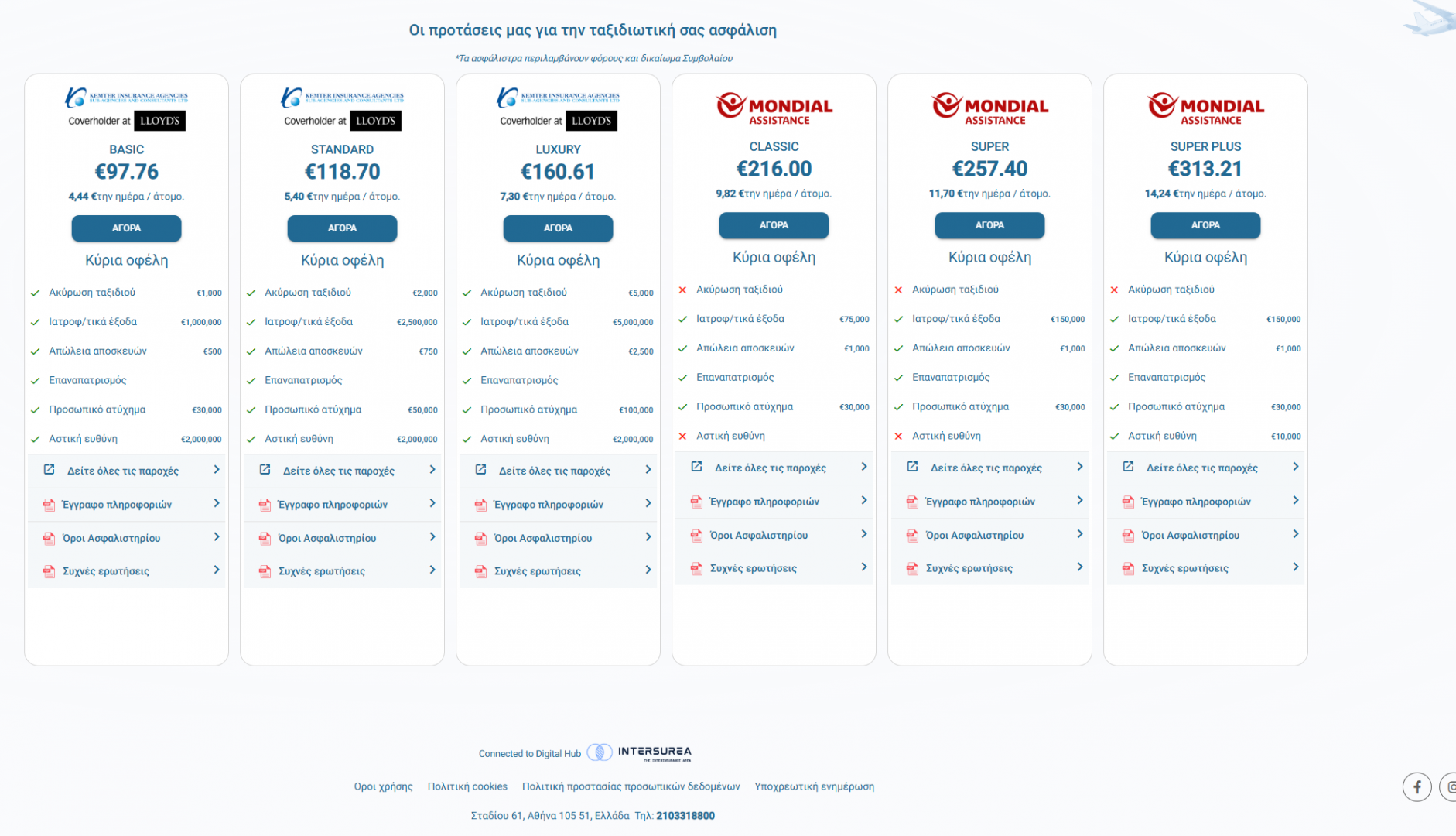Click the Intersurea Digital Hub logo
The width and height of the screenshot is (1456, 836).
[639, 753]
